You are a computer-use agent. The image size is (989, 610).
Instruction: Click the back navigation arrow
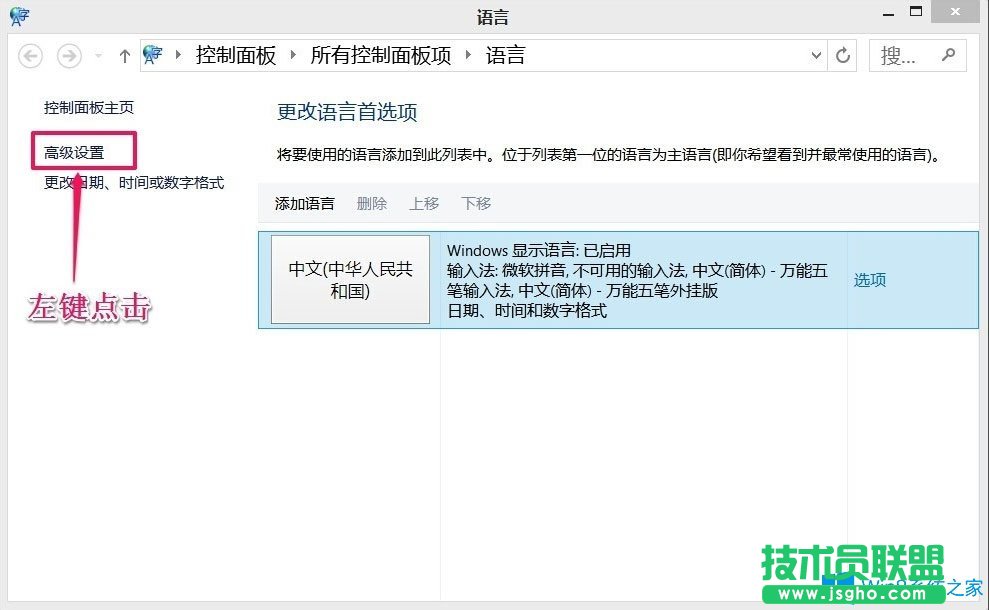pyautogui.click(x=30, y=56)
